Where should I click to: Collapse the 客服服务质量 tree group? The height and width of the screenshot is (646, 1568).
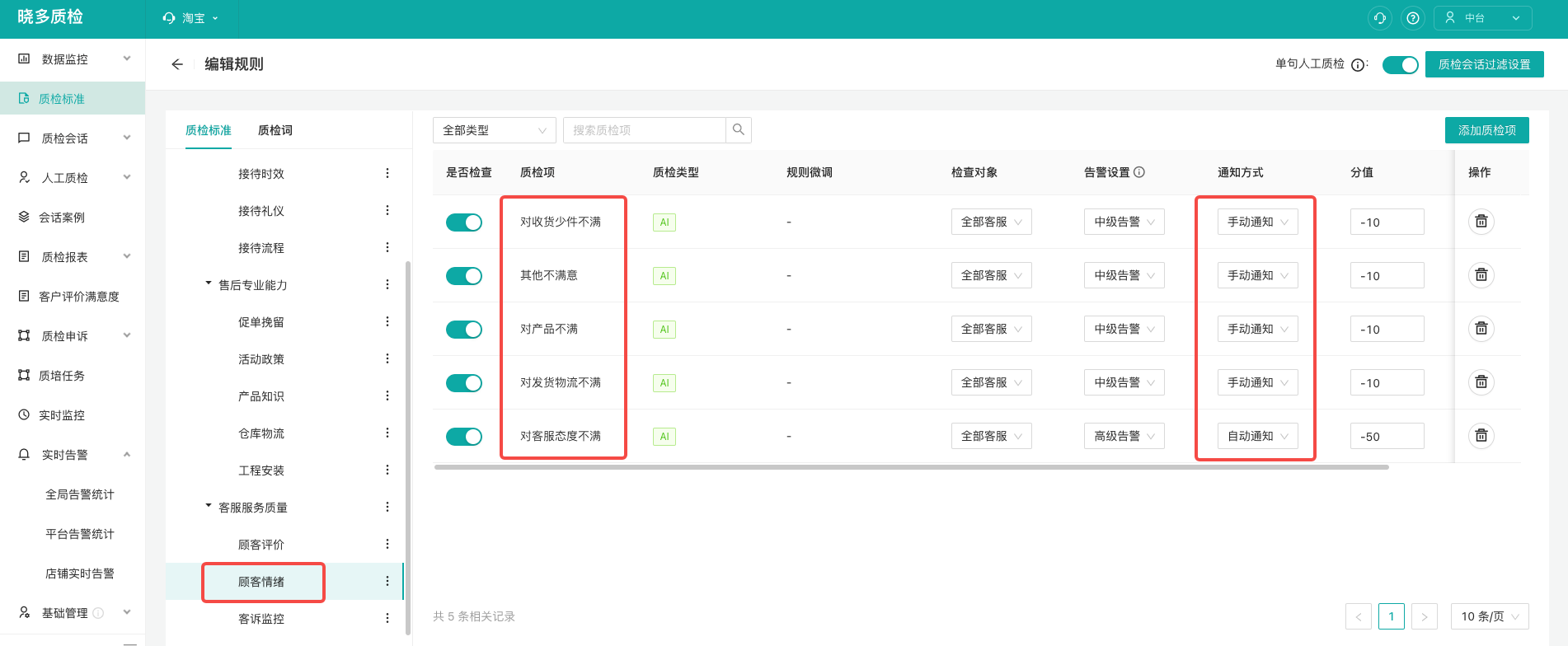tap(209, 506)
